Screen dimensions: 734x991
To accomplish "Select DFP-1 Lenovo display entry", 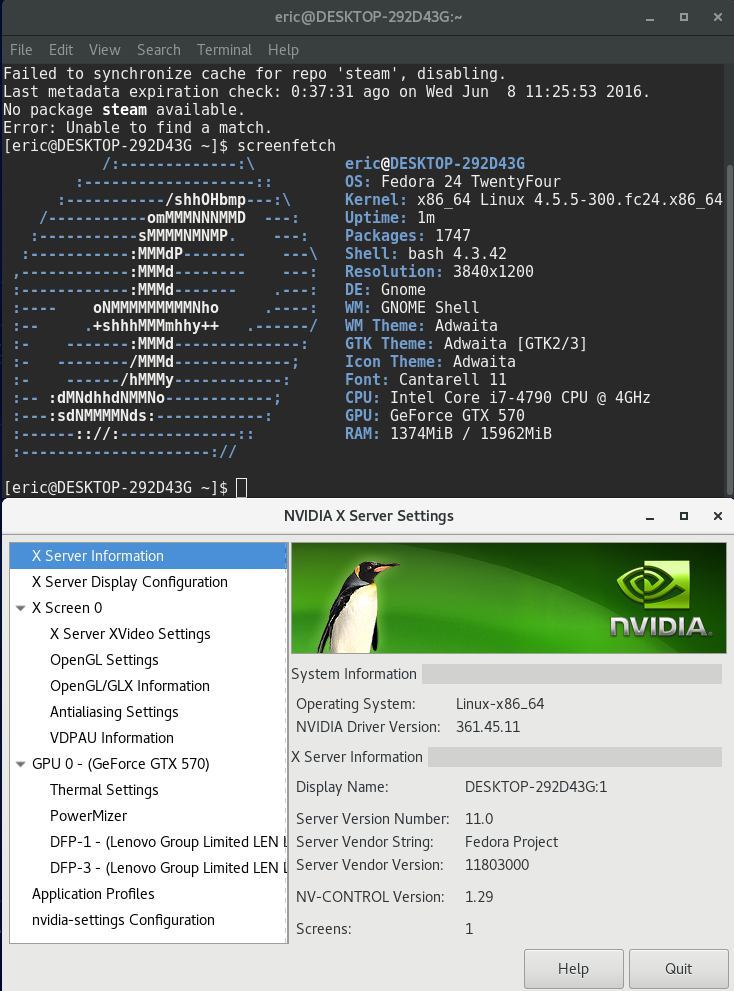I will 168,842.
